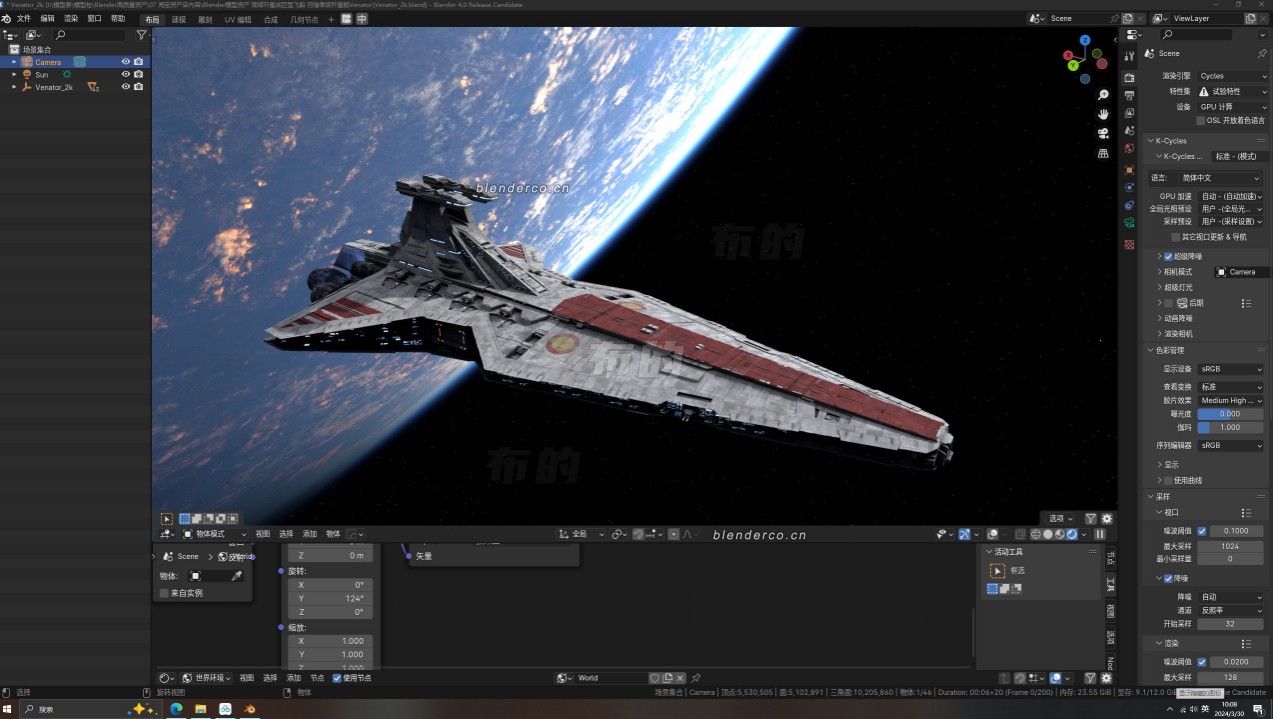Open Microsoft Edge from the taskbar
Screen dimensions: 1273x719
pos(176,709)
